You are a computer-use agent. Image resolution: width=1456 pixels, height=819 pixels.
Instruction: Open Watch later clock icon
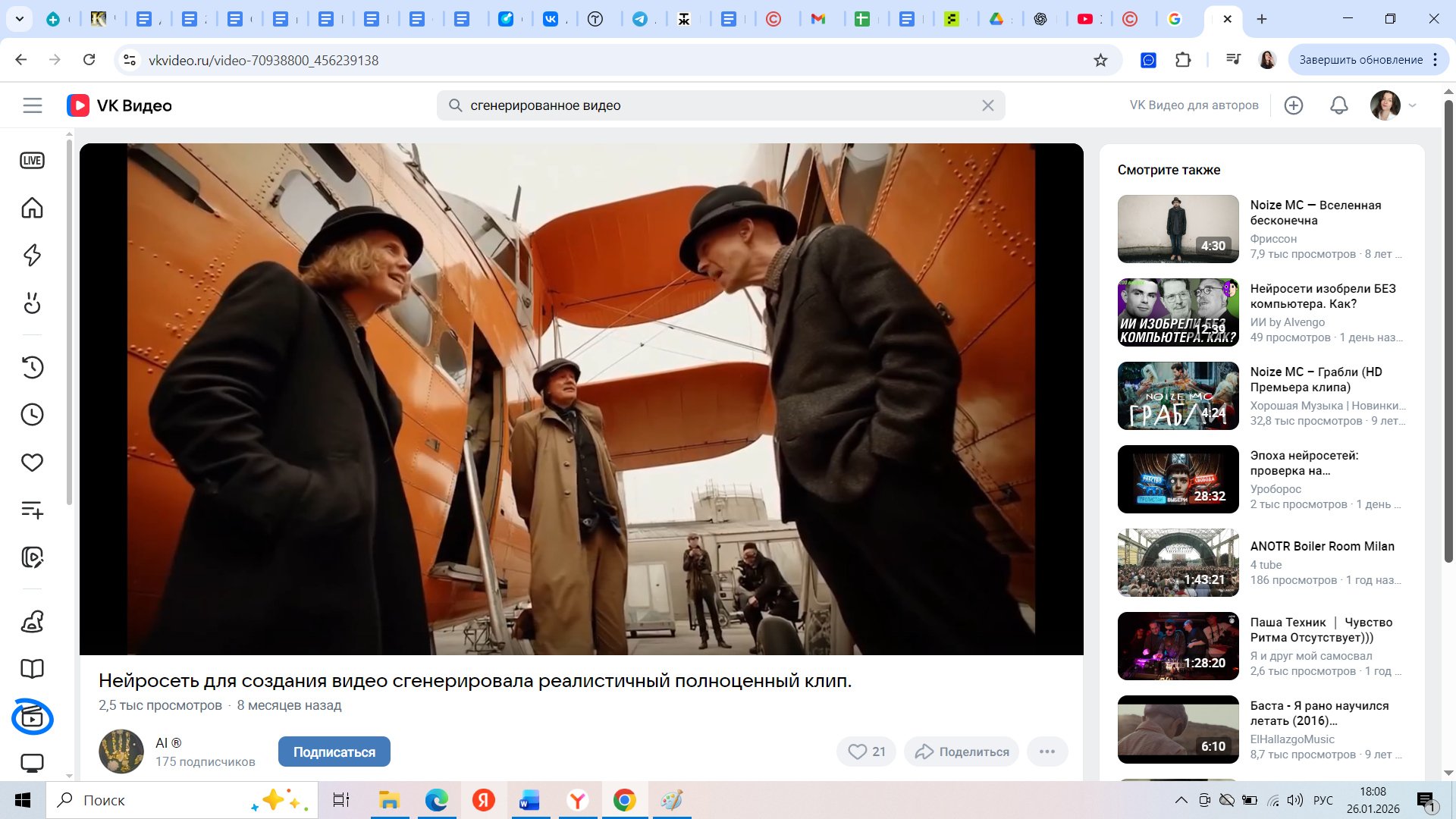pyautogui.click(x=32, y=415)
